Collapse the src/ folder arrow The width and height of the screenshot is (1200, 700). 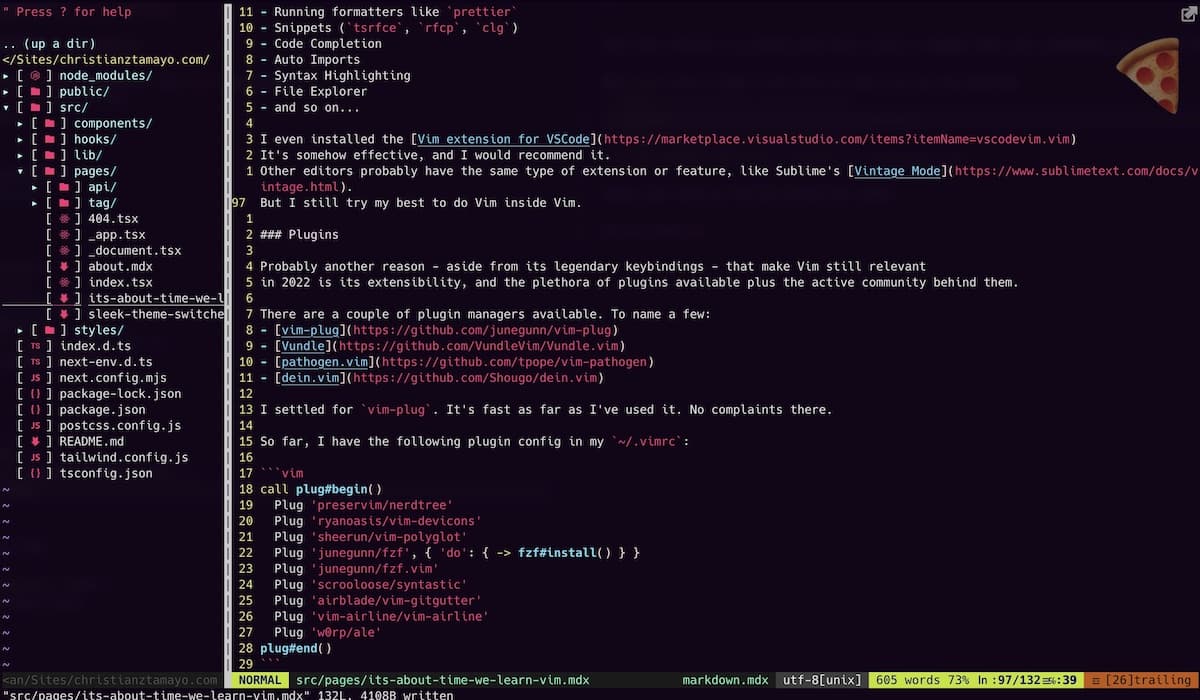point(7,107)
